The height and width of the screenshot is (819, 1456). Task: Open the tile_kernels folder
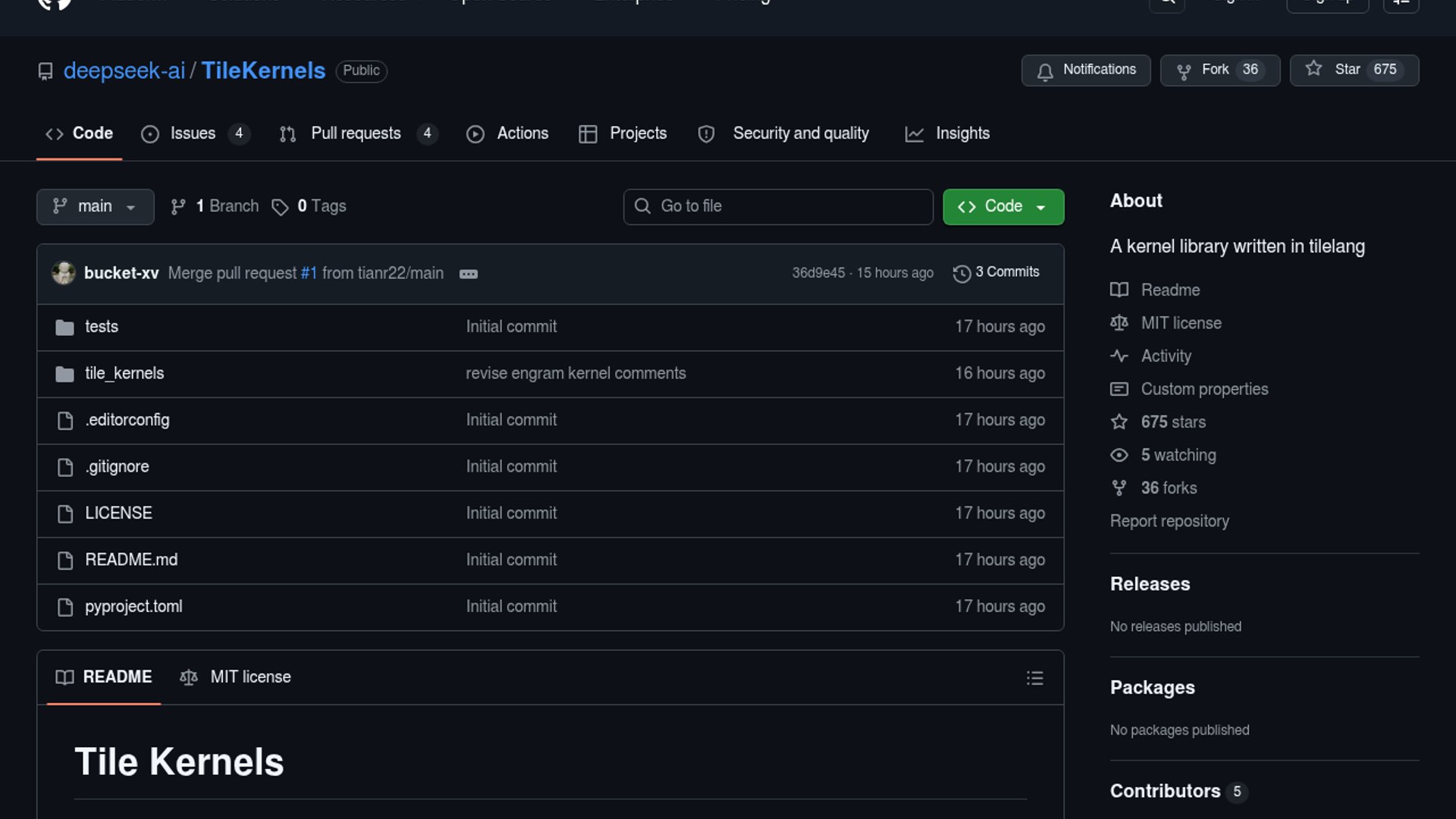pyautogui.click(x=124, y=374)
